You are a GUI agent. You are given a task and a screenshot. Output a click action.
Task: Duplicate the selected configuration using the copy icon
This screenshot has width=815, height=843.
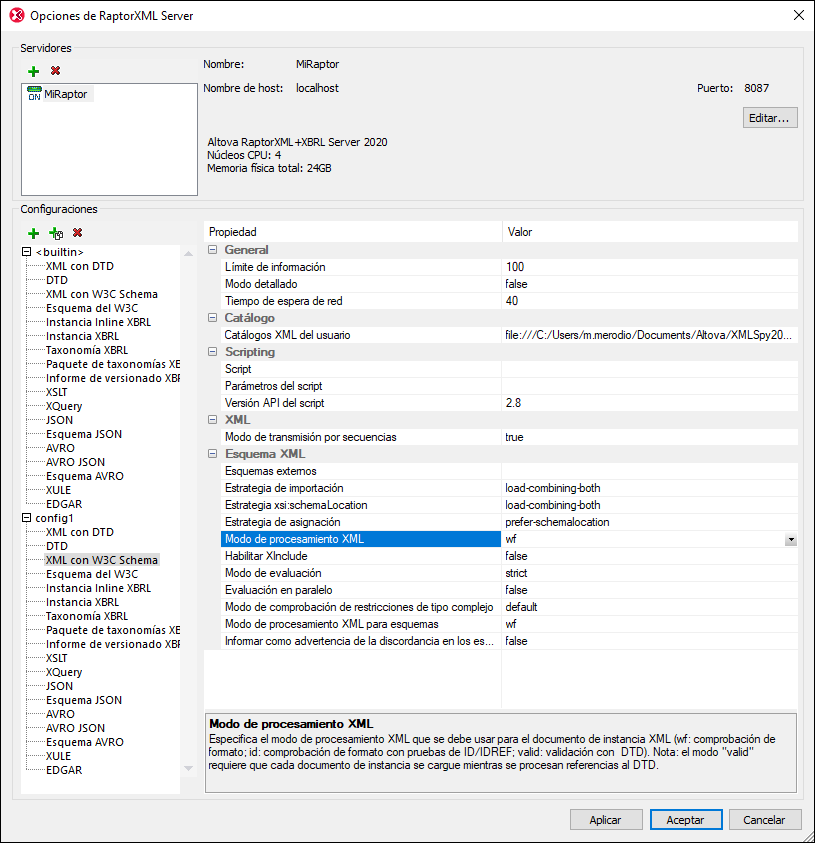(x=57, y=233)
